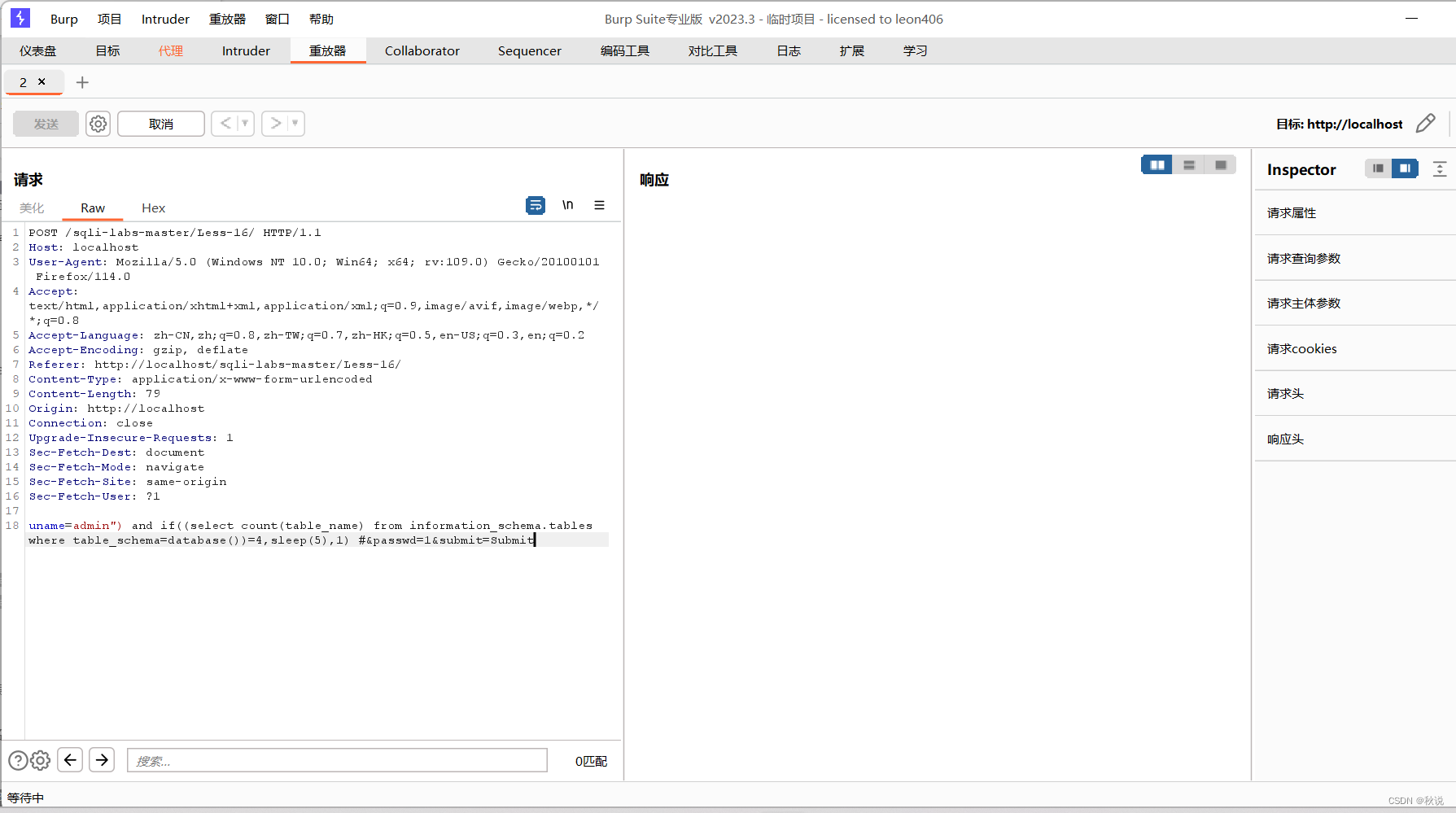The image size is (1456, 813).
Task: Jump to previous search match arrow
Action: [70, 760]
